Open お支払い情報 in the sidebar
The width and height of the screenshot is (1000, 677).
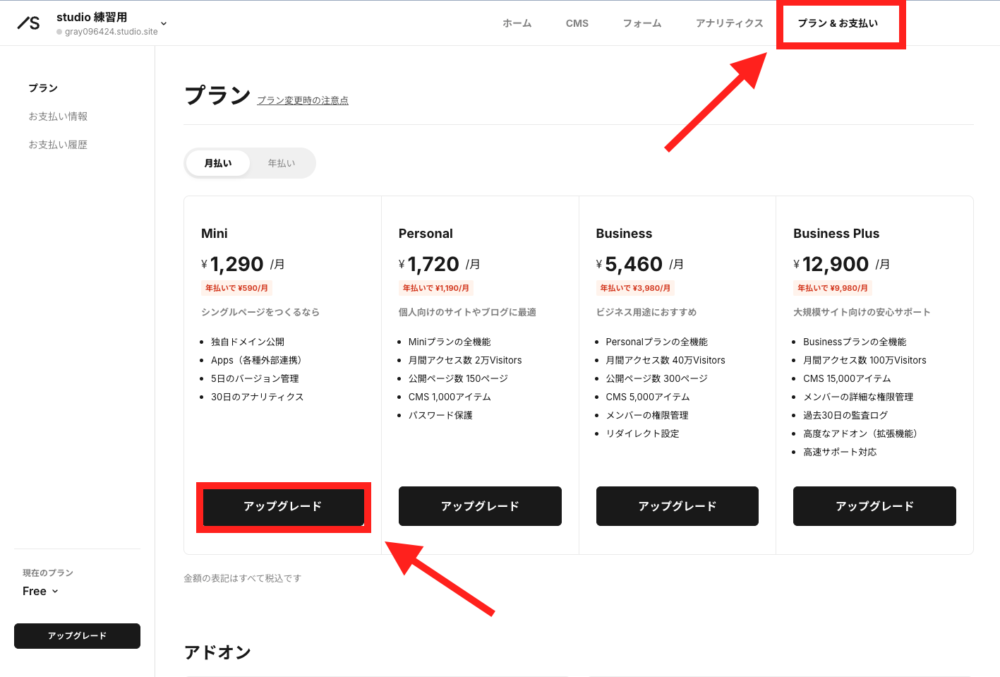(x=58, y=116)
